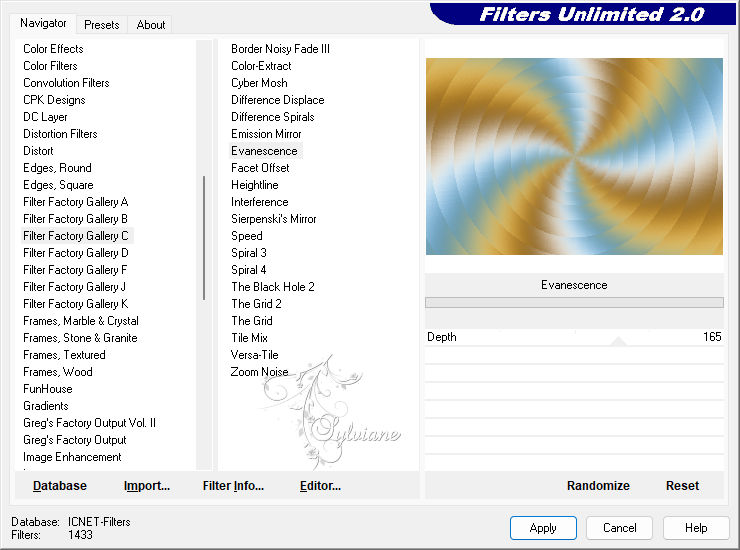Viewport: 740px width, 550px height.
Task: Randomize the filter settings
Action: click(598, 485)
